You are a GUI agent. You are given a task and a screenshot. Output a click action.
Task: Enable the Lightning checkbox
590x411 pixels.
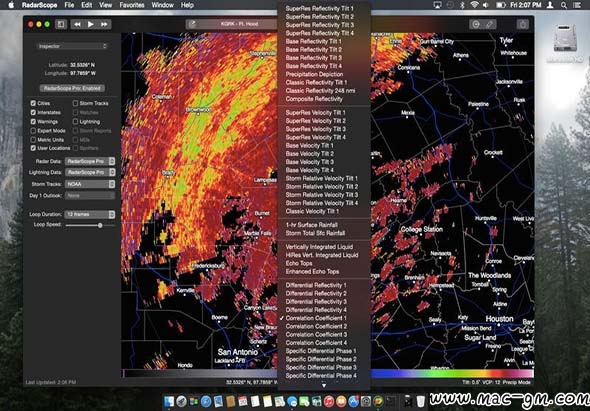[75, 122]
